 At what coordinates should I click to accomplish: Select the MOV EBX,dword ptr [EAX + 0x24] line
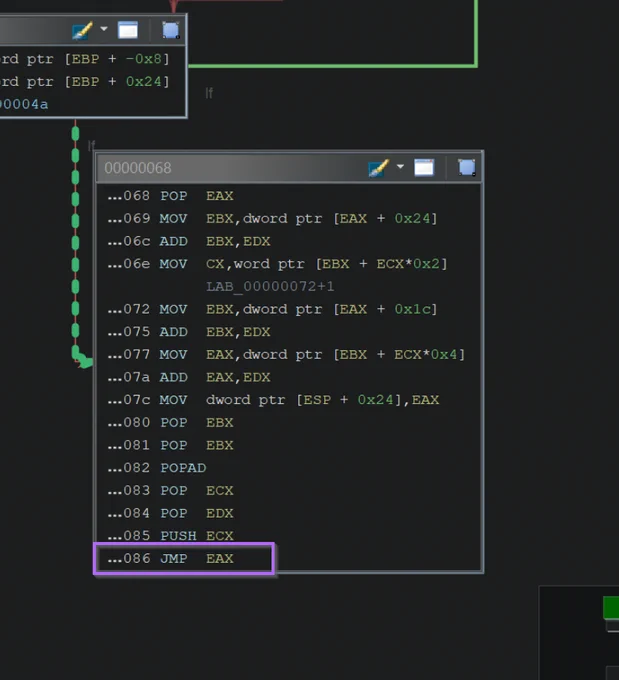point(272,219)
